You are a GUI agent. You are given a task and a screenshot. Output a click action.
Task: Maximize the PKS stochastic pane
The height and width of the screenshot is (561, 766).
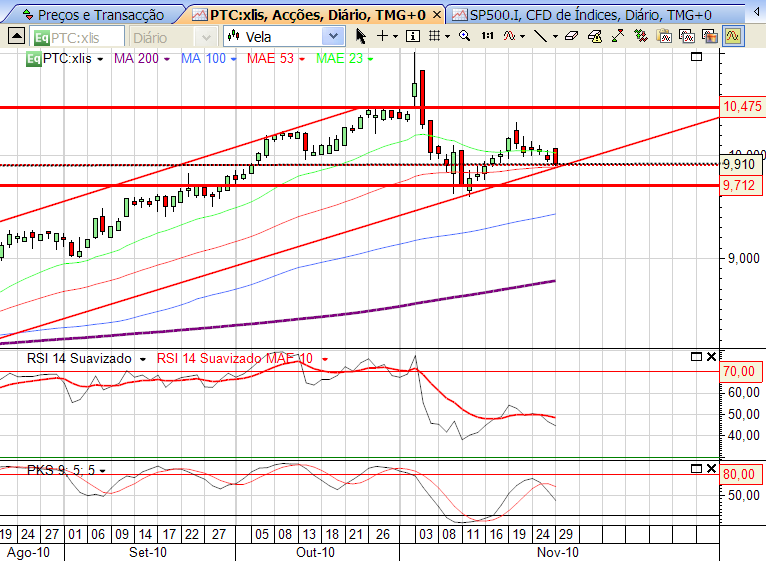click(x=697, y=469)
